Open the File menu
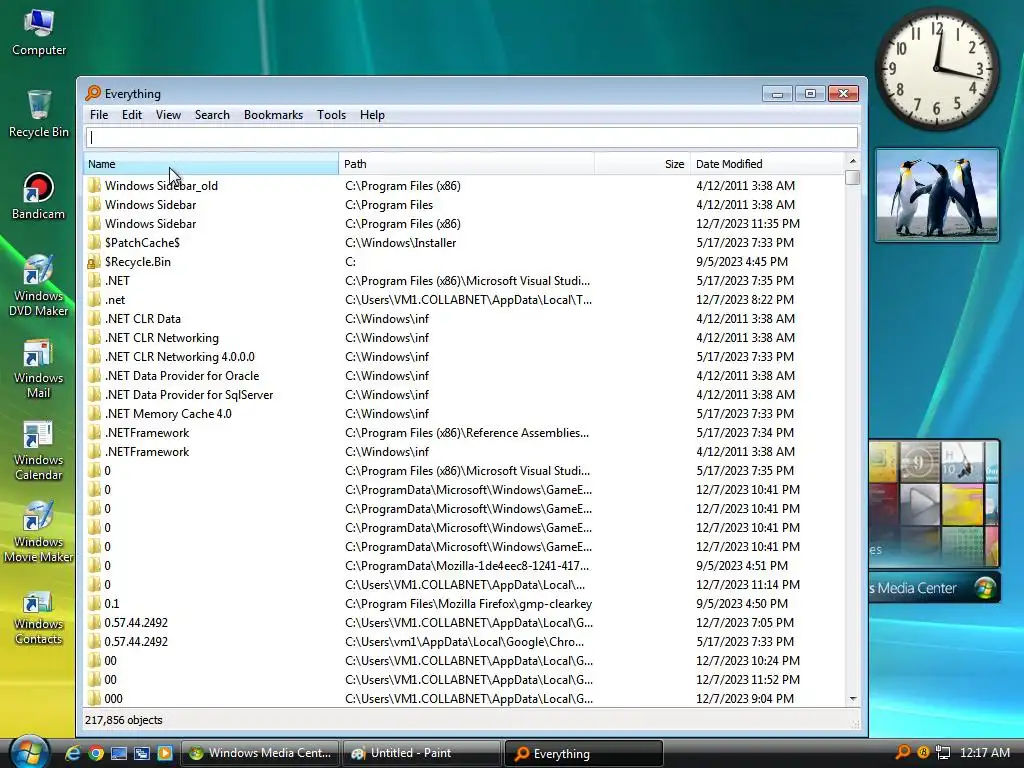Viewport: 1024px width, 768px height. [99, 115]
